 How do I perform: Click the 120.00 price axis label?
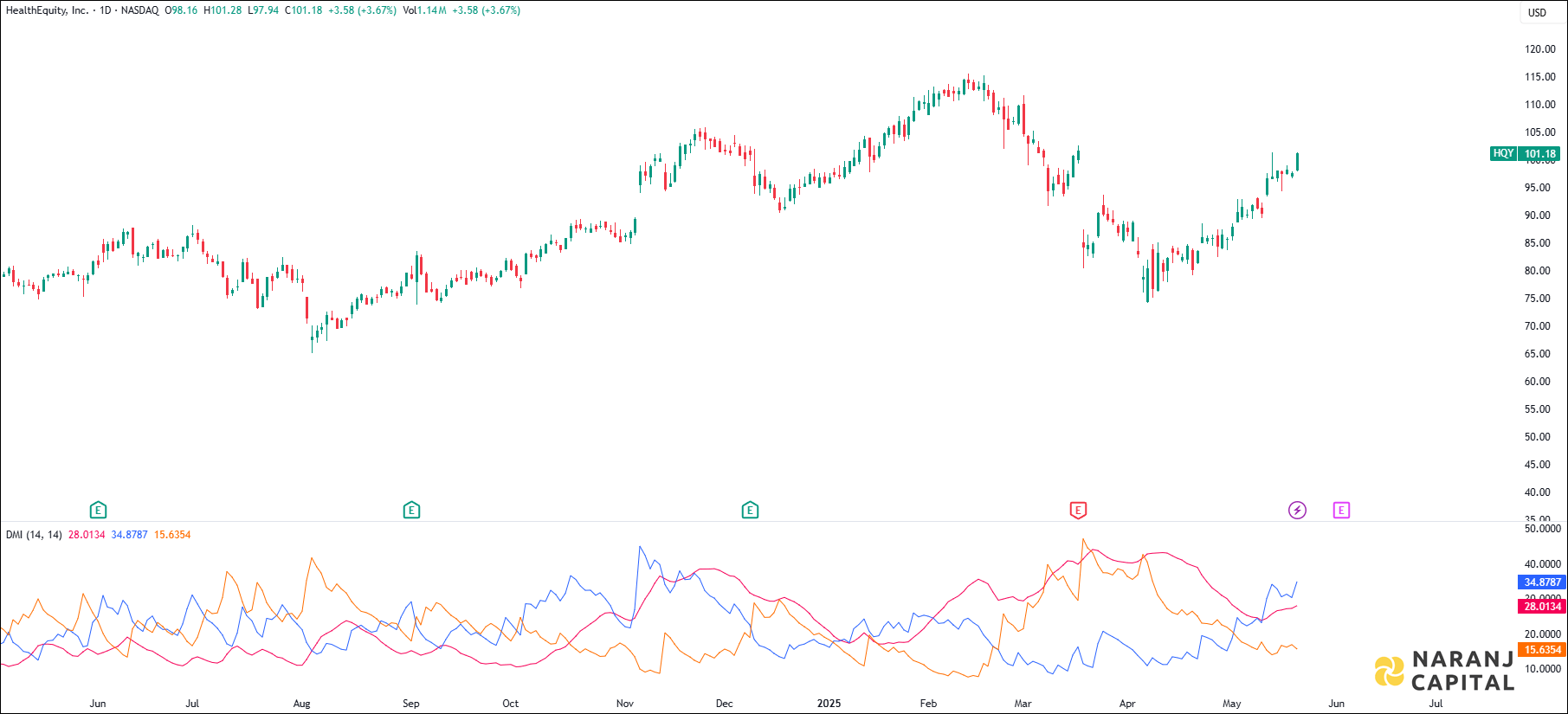pos(1540,49)
